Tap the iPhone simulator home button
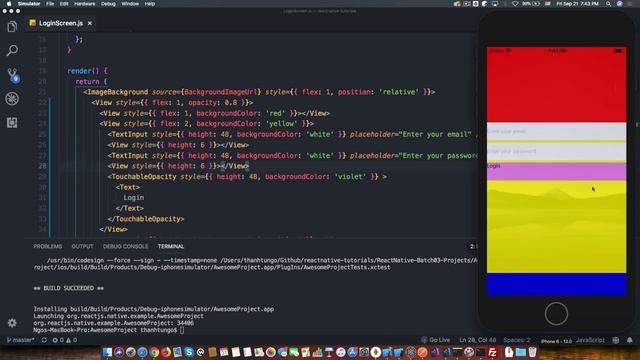This screenshot has width=640, height=360. click(x=556, y=314)
